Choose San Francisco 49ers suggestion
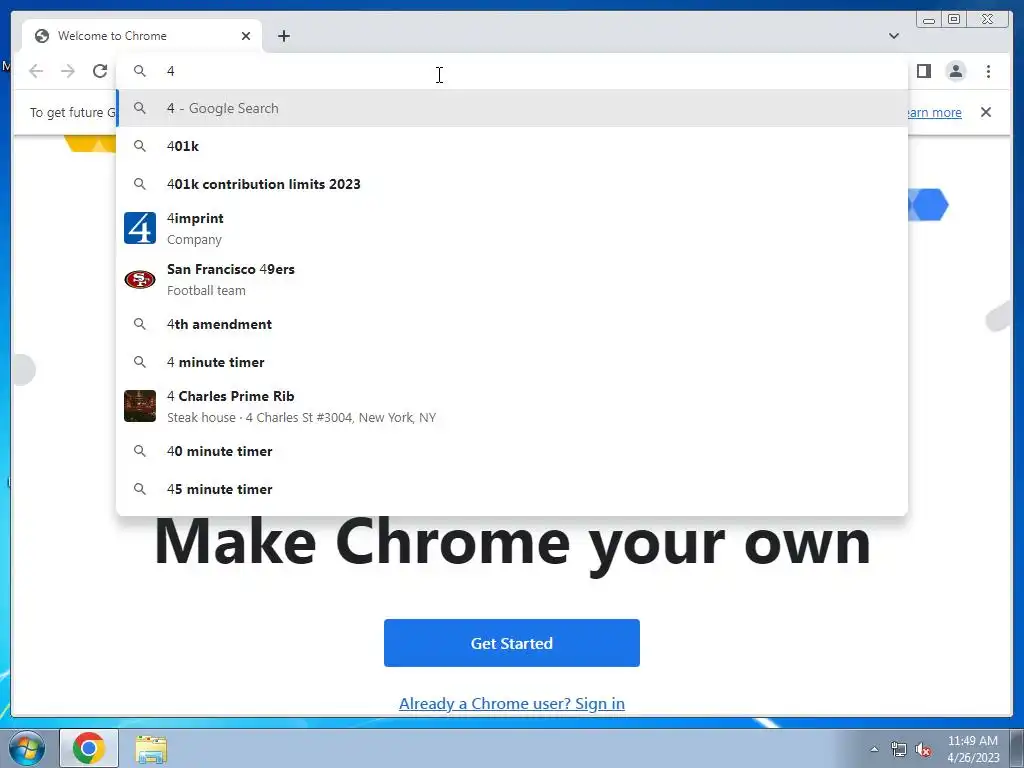Image resolution: width=1024 pixels, height=768 pixels. (x=512, y=280)
